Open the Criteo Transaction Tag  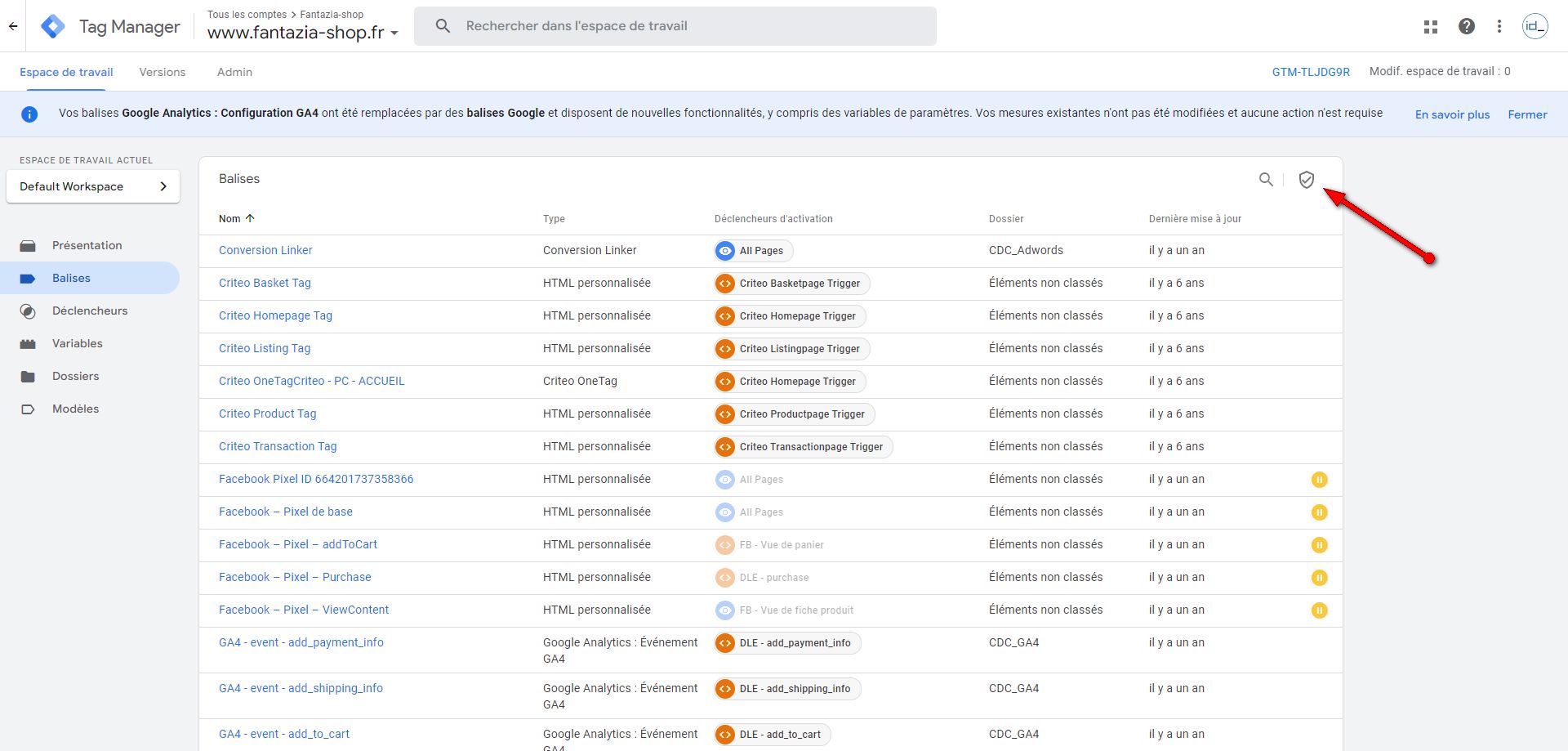pos(278,446)
